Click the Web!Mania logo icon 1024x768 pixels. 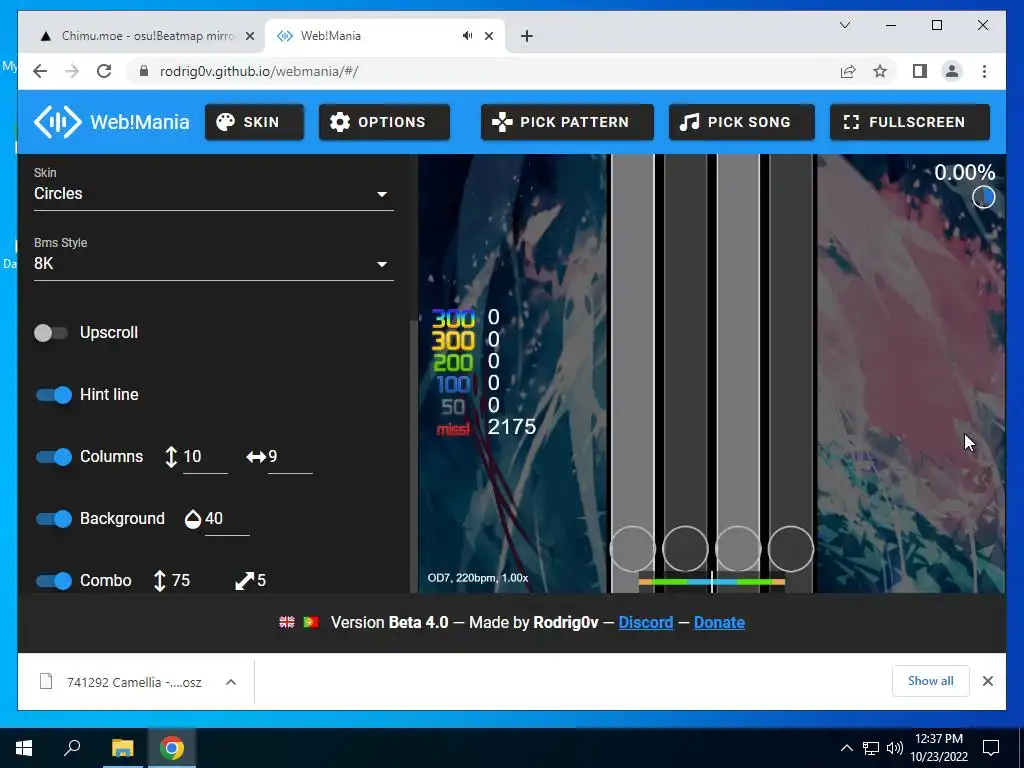coord(57,121)
